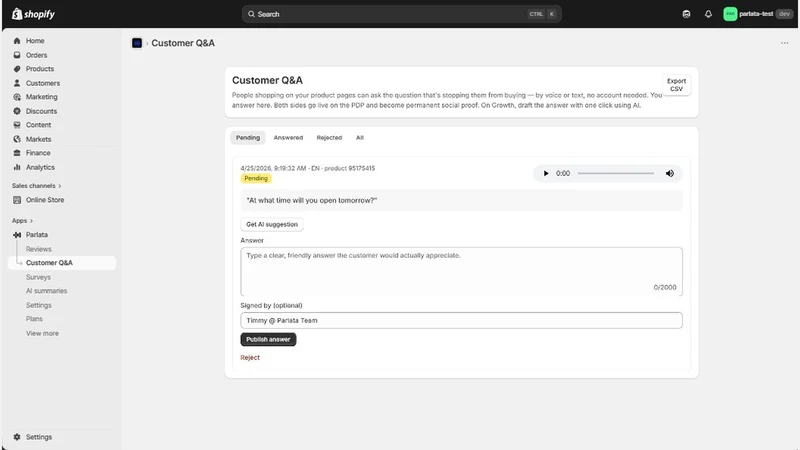Open Parlata Settings submenu item
This screenshot has height=450, width=800.
point(39,305)
